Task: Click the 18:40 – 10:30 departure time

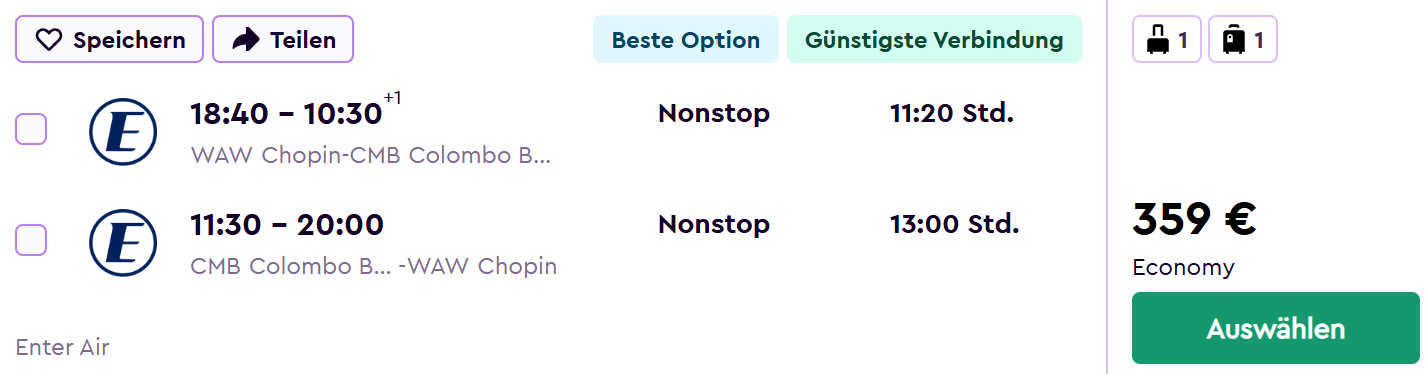Action: [x=286, y=115]
